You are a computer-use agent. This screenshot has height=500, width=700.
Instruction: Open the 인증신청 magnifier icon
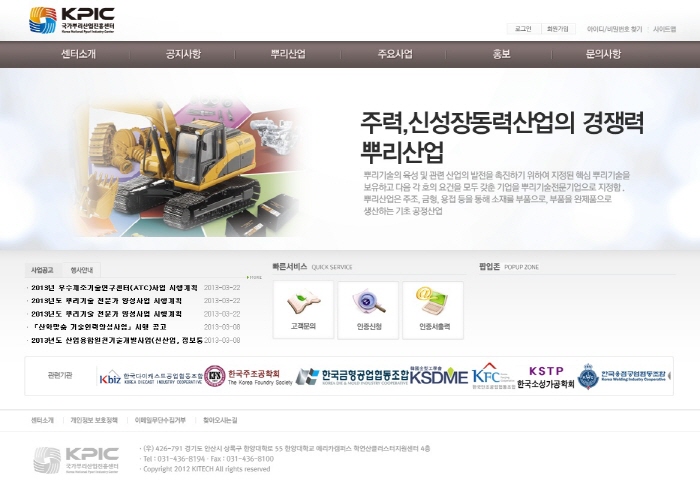coord(368,310)
